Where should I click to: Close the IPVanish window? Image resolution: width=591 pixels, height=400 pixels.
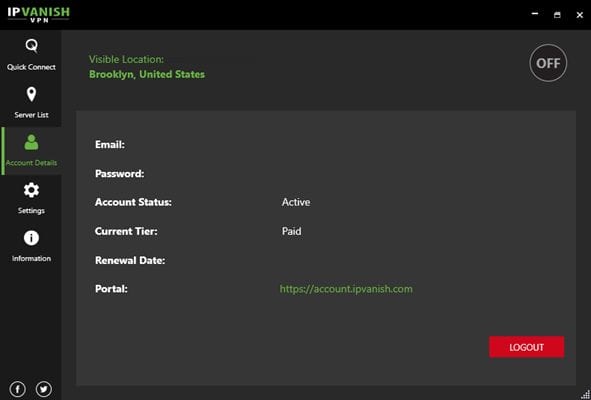click(580, 15)
